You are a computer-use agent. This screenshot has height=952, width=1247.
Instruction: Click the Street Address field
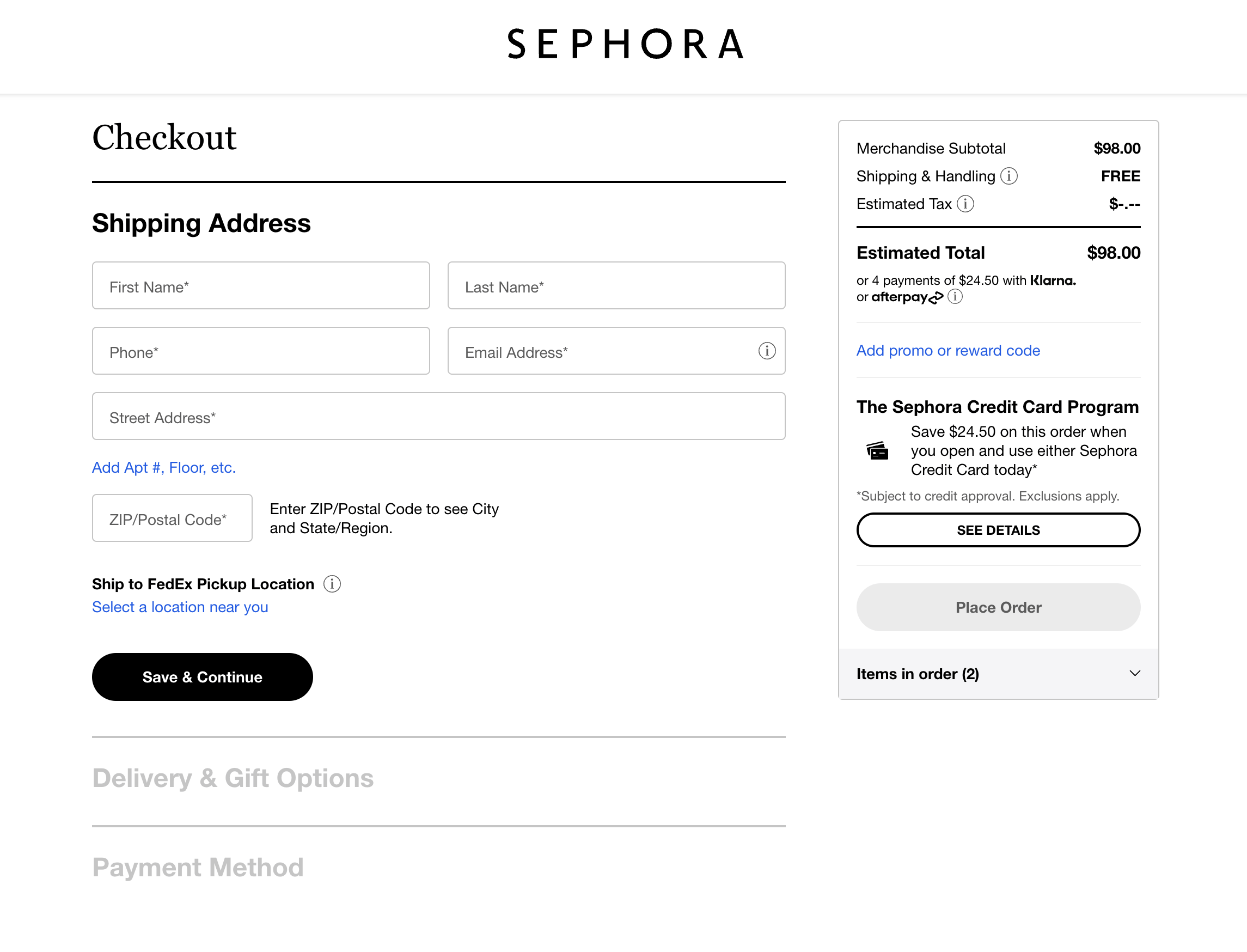(x=438, y=417)
